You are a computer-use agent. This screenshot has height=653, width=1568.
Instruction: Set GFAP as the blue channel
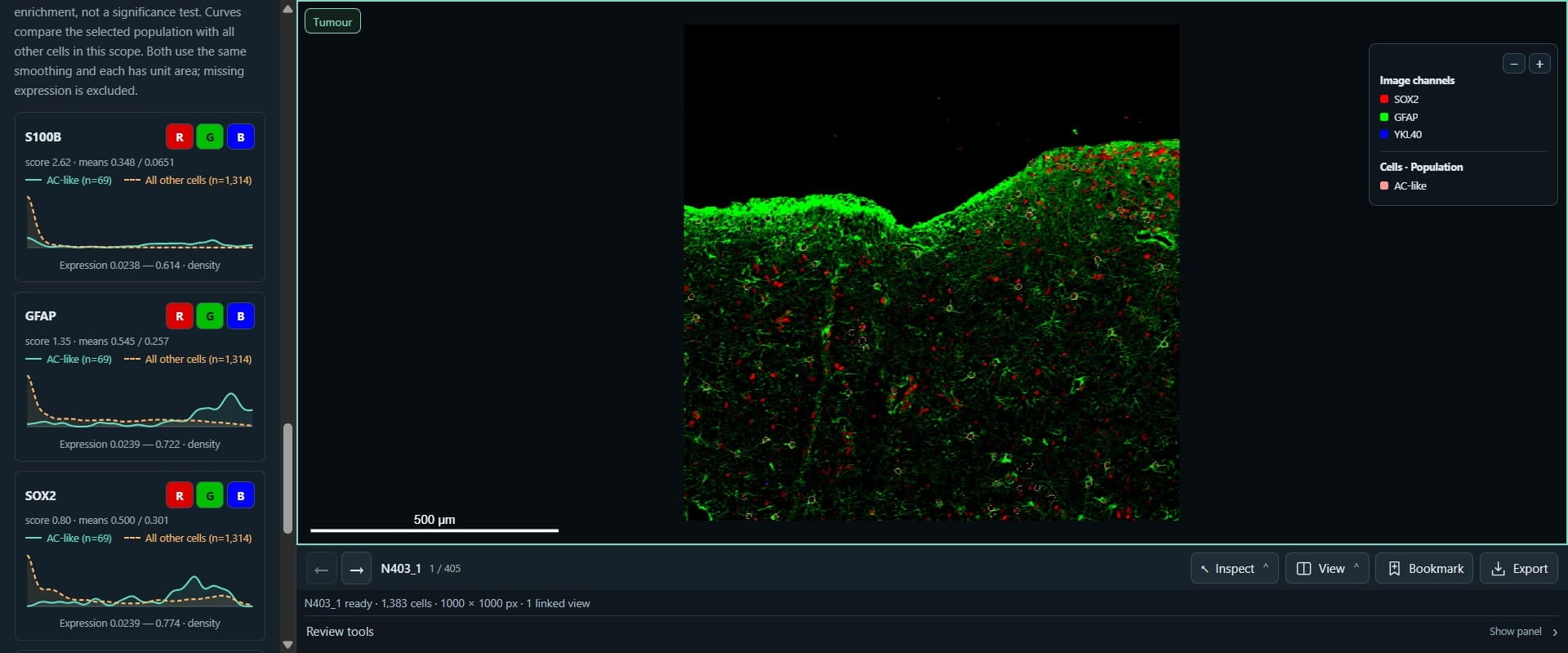click(240, 315)
